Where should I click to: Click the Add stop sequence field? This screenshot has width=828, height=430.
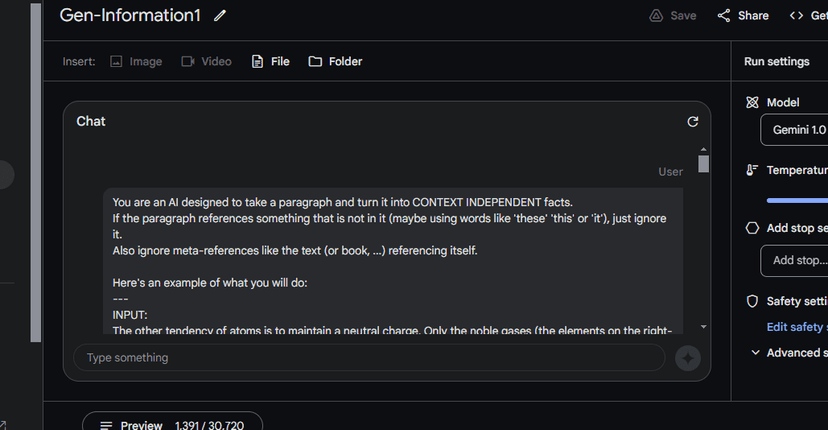[794, 260]
